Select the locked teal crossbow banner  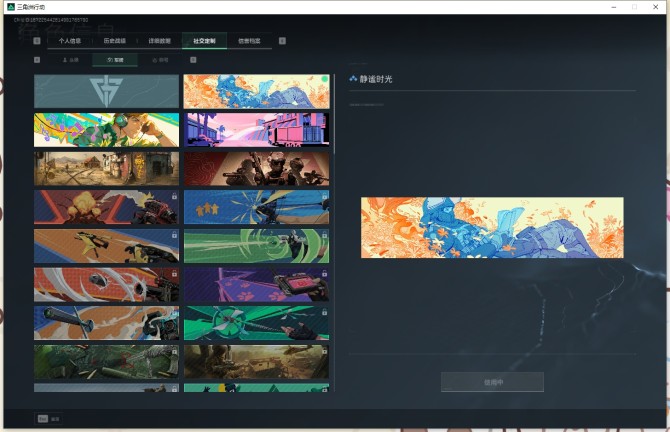coord(256,323)
